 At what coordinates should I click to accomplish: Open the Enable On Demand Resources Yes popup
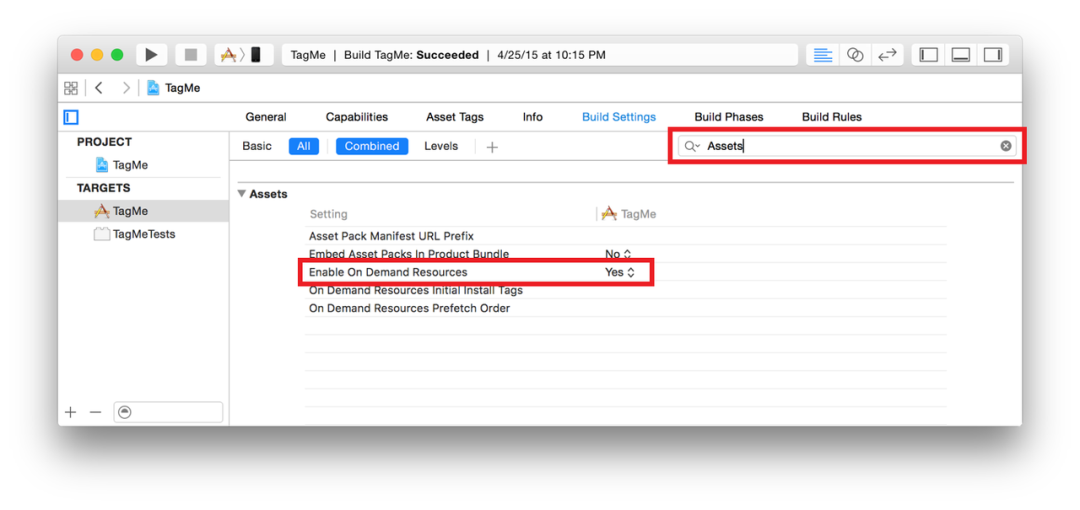click(x=619, y=272)
